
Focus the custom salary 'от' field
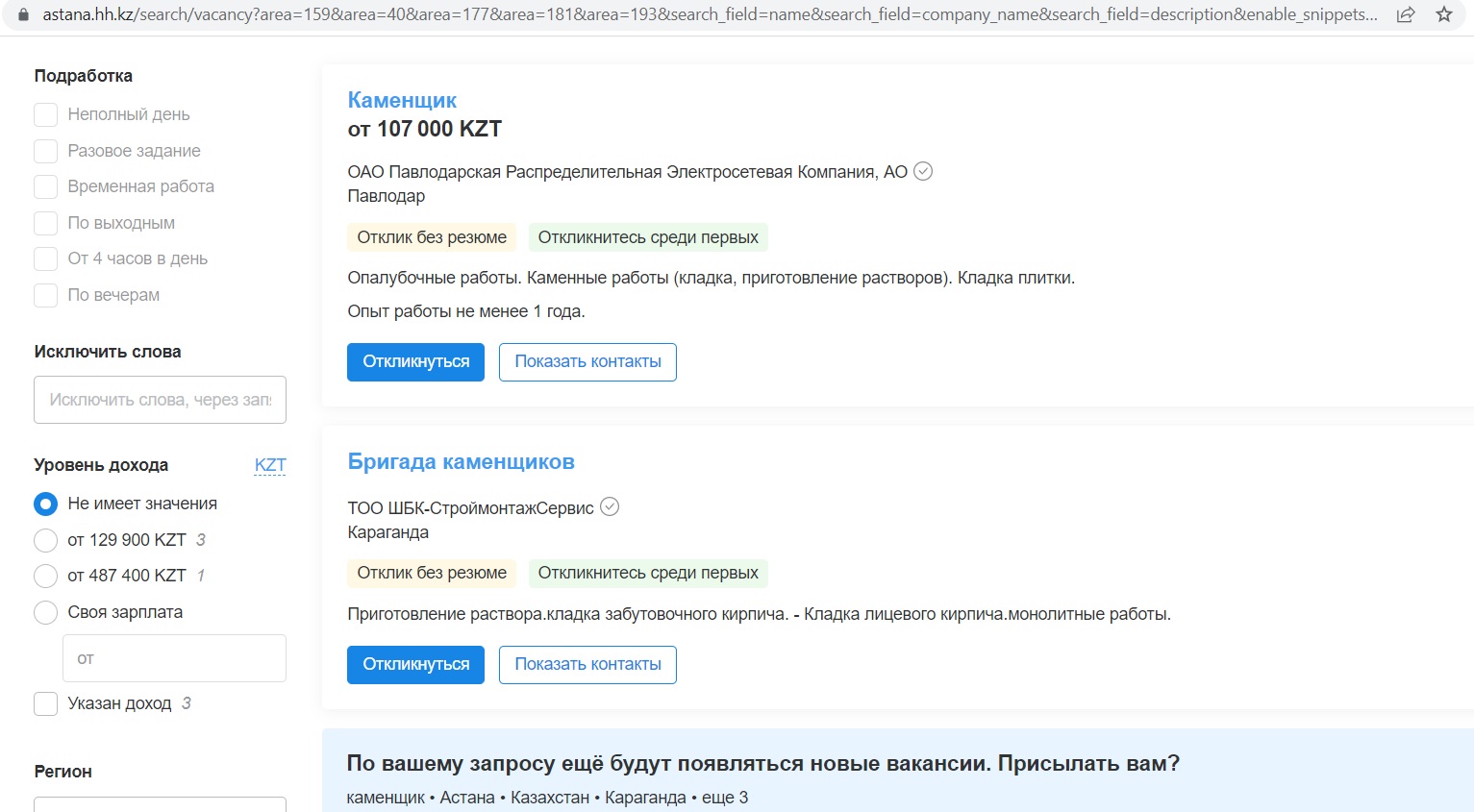coord(174,658)
